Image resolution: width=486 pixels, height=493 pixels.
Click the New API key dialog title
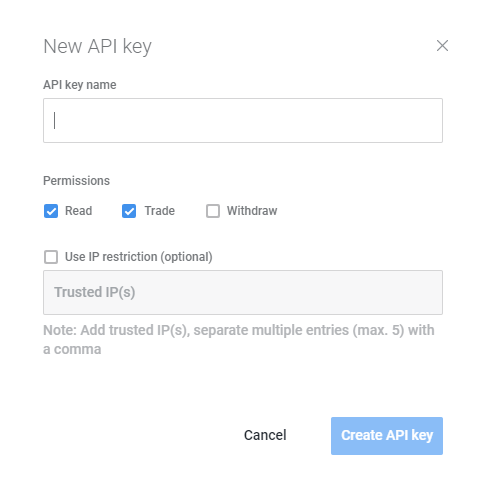[97, 46]
